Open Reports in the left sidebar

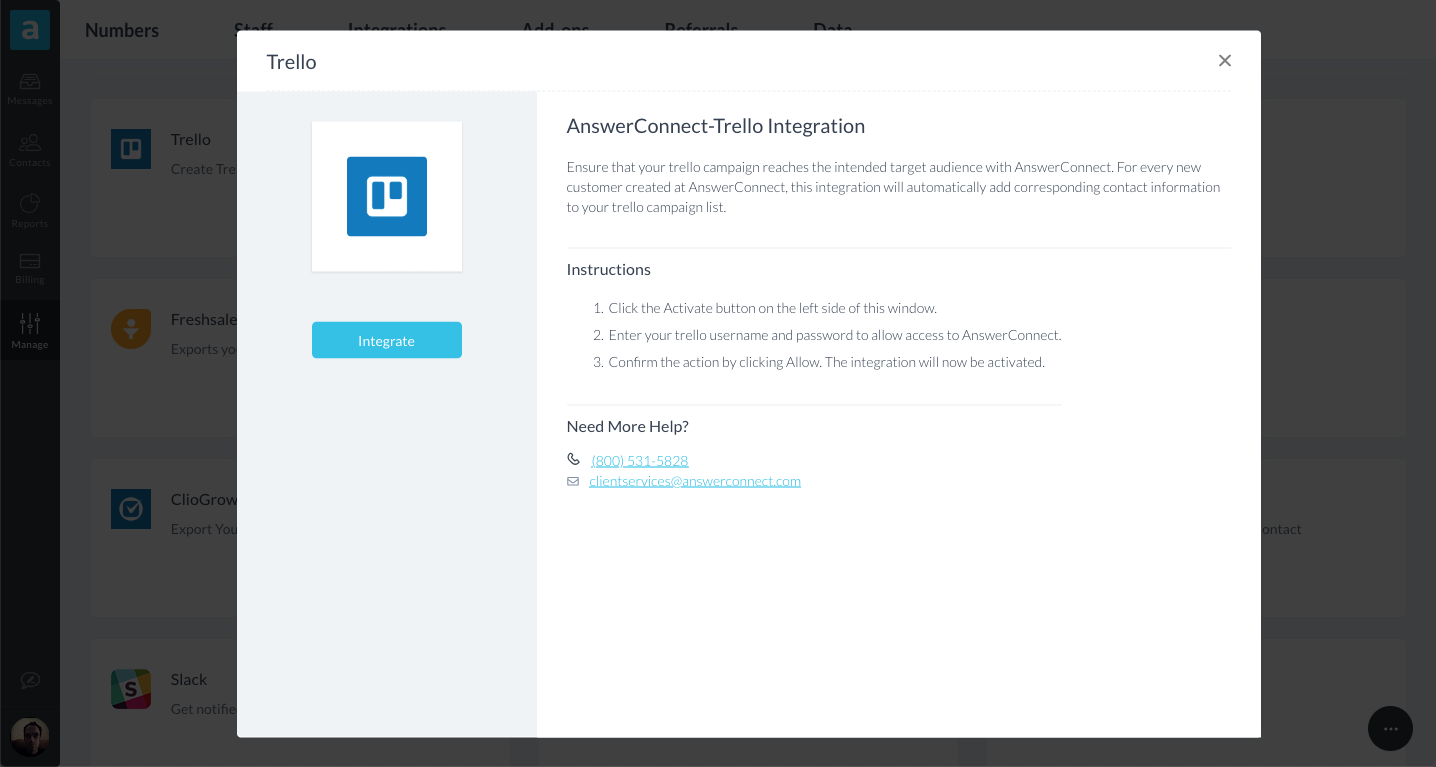coord(30,211)
